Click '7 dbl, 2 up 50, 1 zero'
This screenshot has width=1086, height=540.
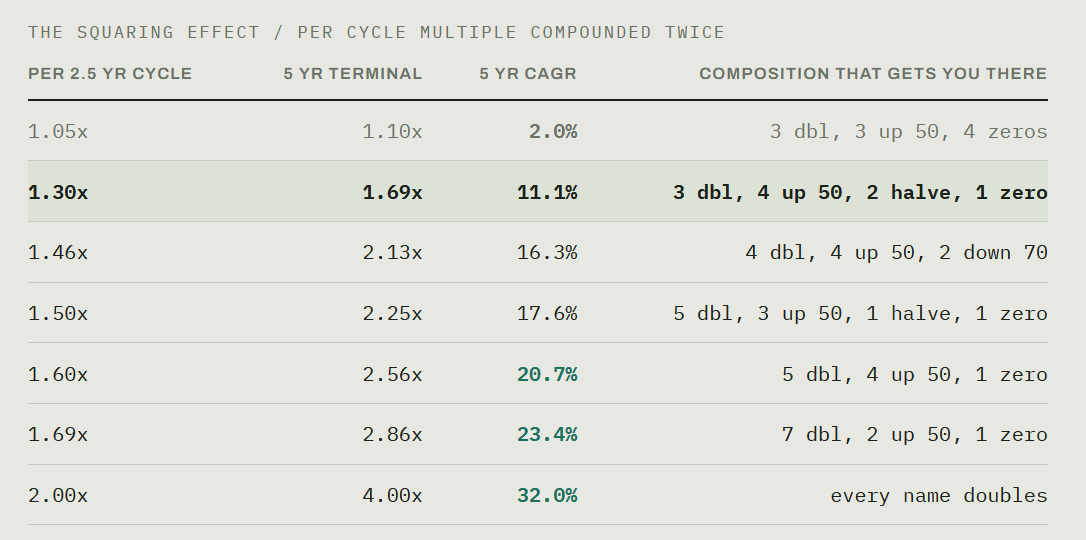pyautogui.click(x=914, y=435)
